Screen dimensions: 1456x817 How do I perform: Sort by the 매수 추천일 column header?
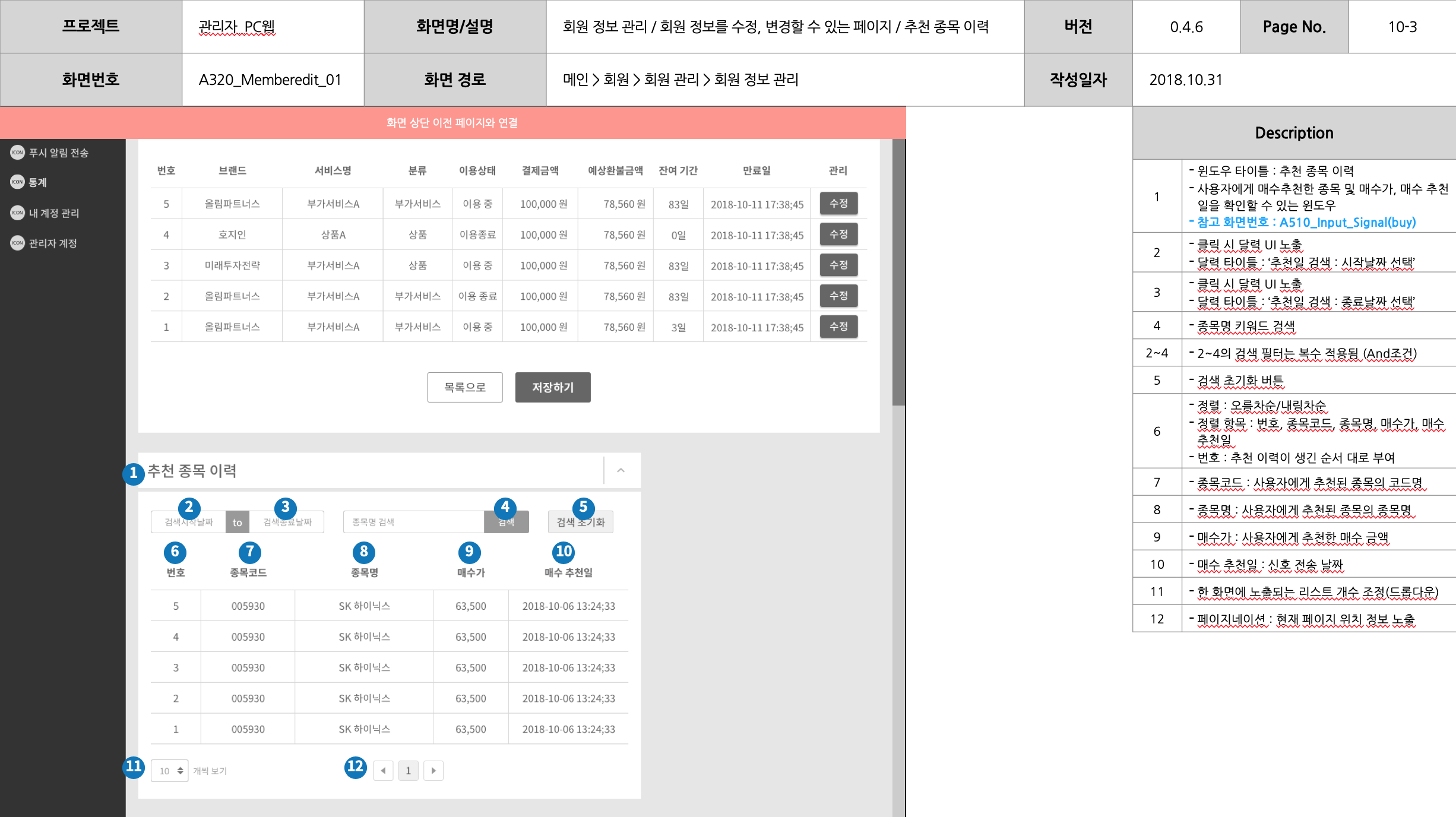[x=568, y=572]
